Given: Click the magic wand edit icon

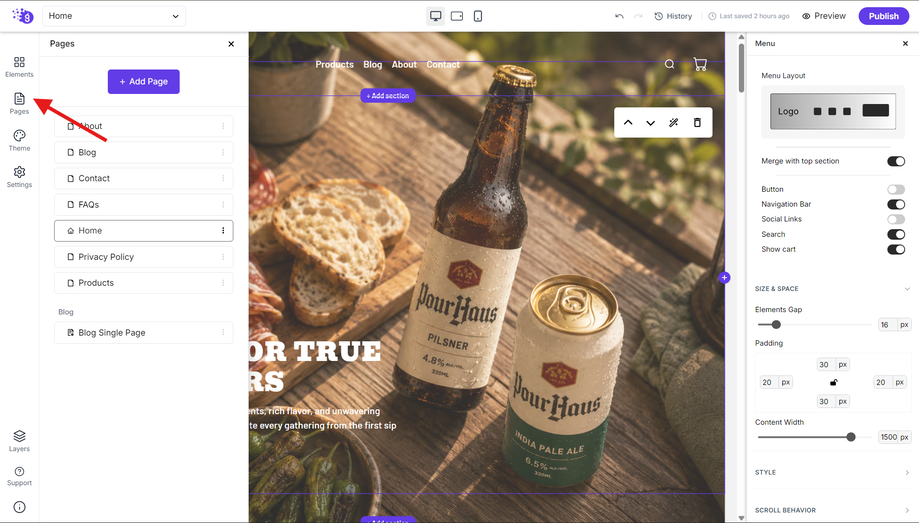Looking at the screenshot, I should (x=673, y=123).
